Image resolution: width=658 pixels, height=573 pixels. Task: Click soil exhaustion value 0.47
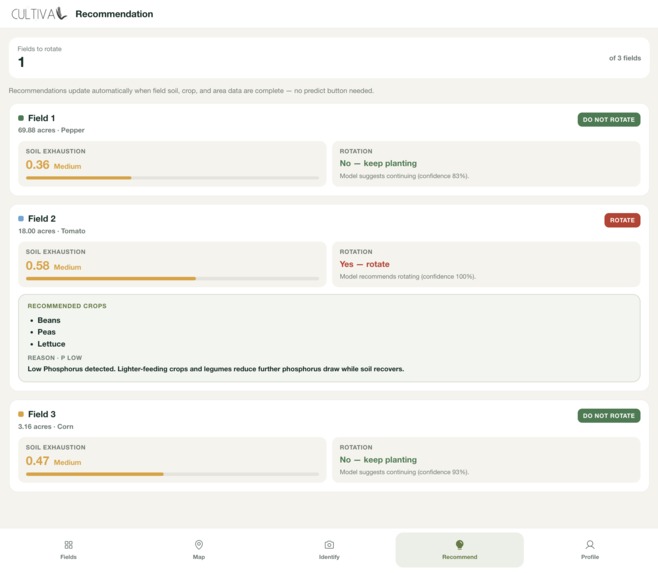click(x=37, y=460)
